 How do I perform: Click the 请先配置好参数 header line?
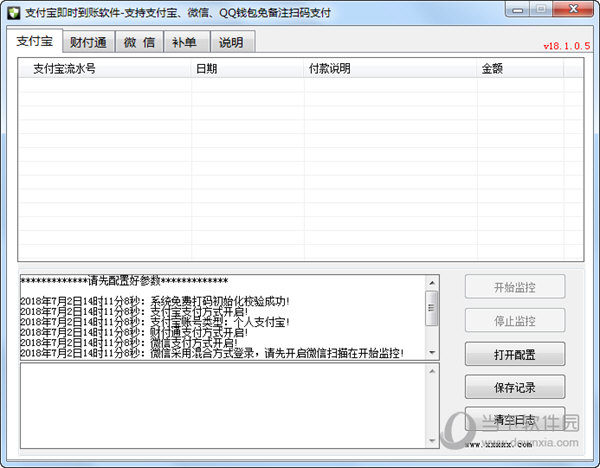pyautogui.click(x=124, y=281)
